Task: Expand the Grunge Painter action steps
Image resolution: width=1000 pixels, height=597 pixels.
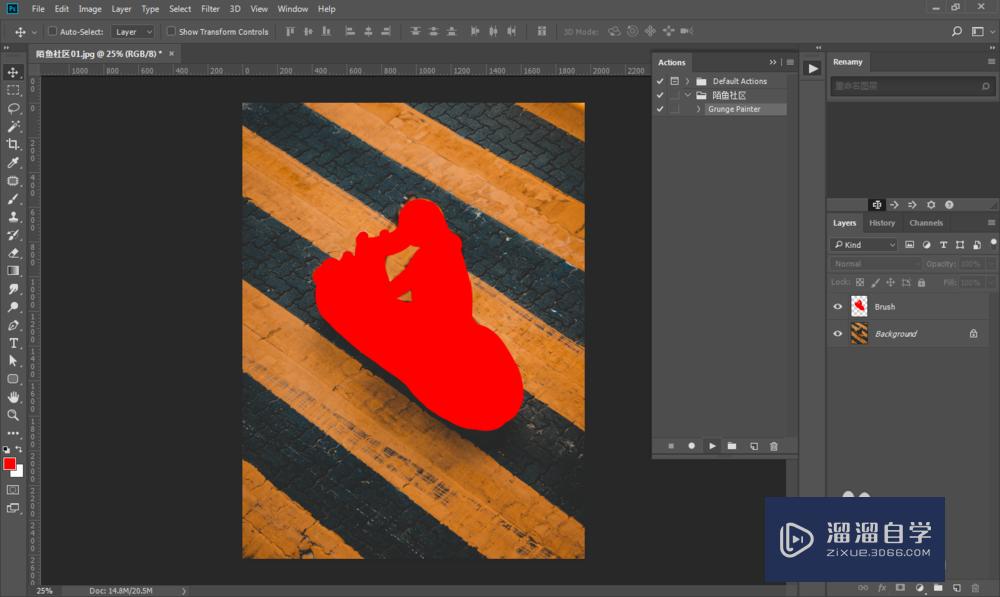Action: (x=698, y=109)
